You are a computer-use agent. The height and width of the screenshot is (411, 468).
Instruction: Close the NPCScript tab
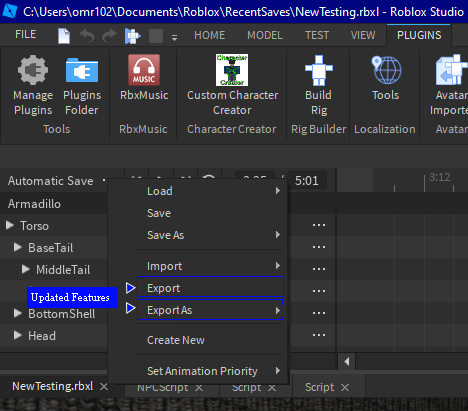click(199, 388)
